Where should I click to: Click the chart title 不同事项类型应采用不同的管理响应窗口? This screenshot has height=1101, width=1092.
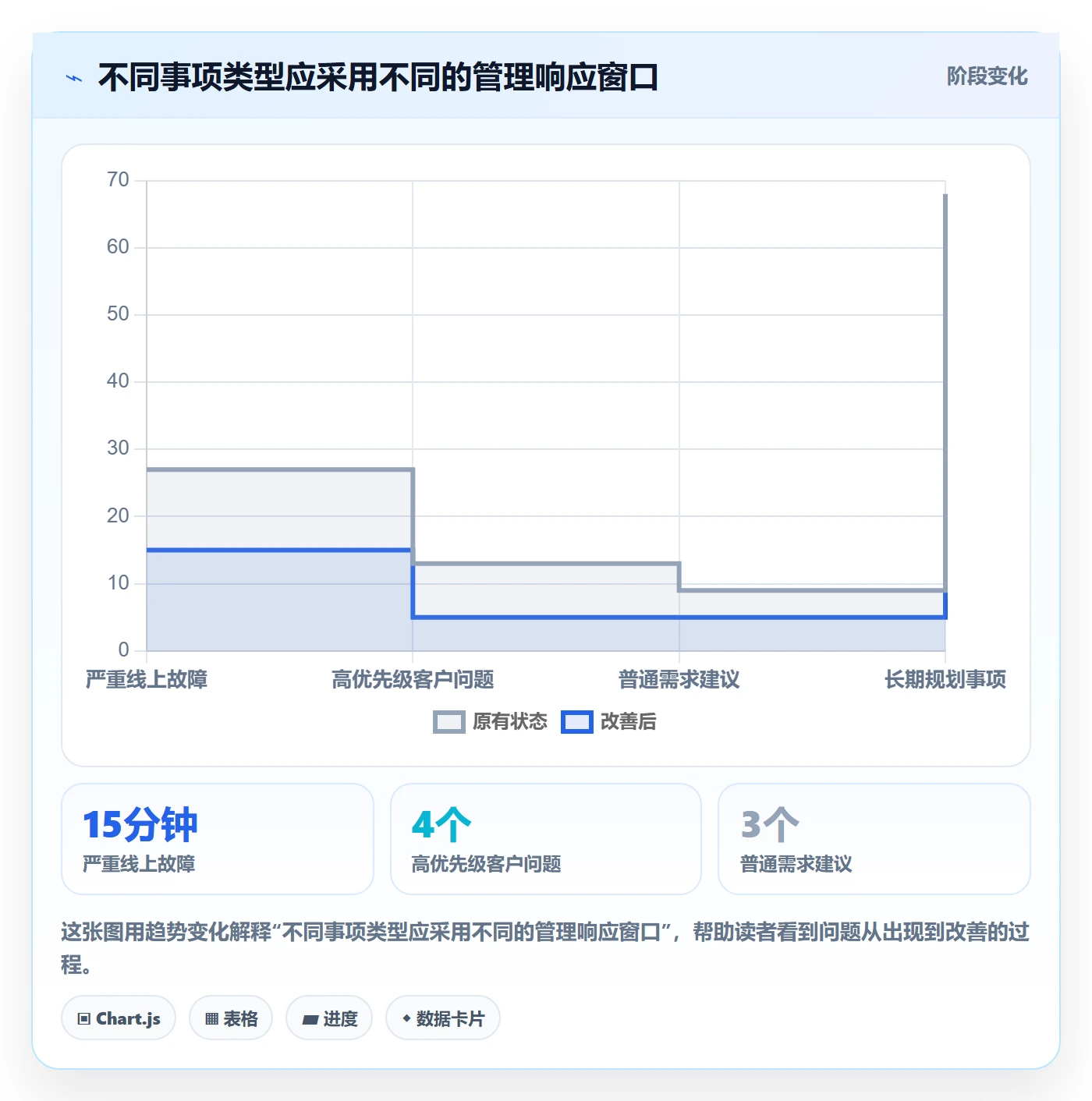(378, 78)
